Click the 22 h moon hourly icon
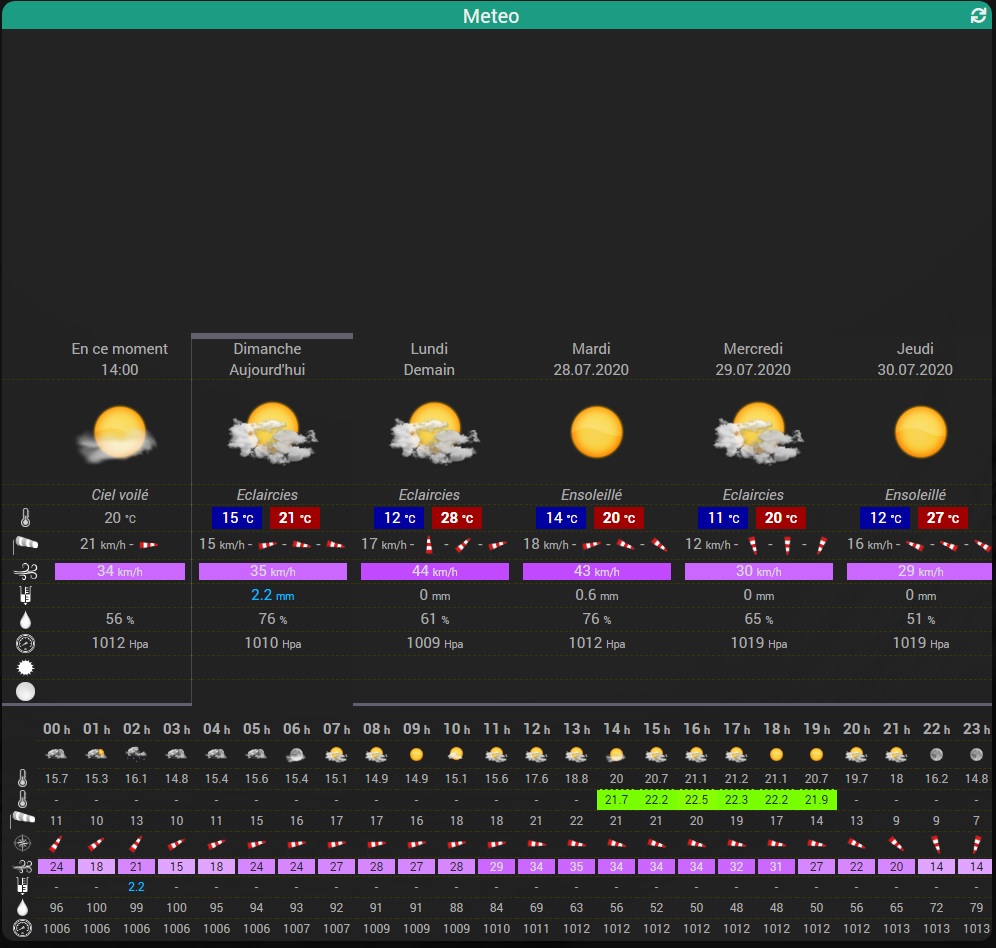The width and height of the screenshot is (996, 948). pos(936,754)
